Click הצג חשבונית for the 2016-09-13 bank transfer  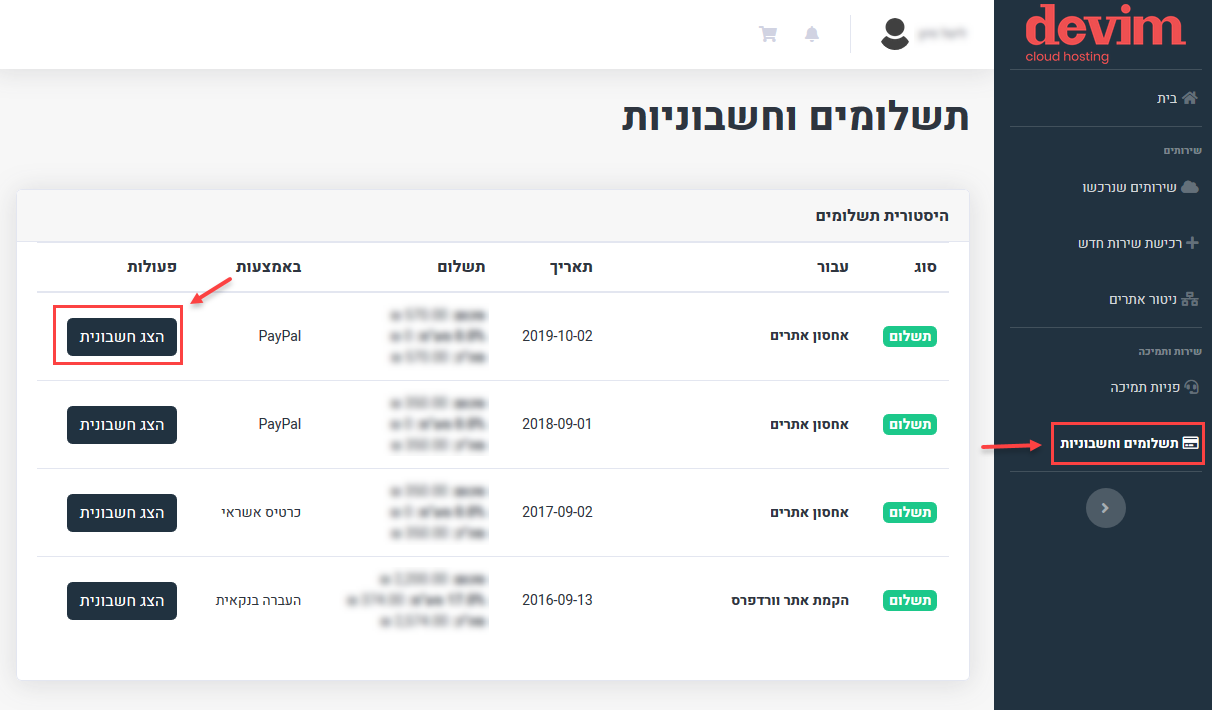tap(121, 600)
